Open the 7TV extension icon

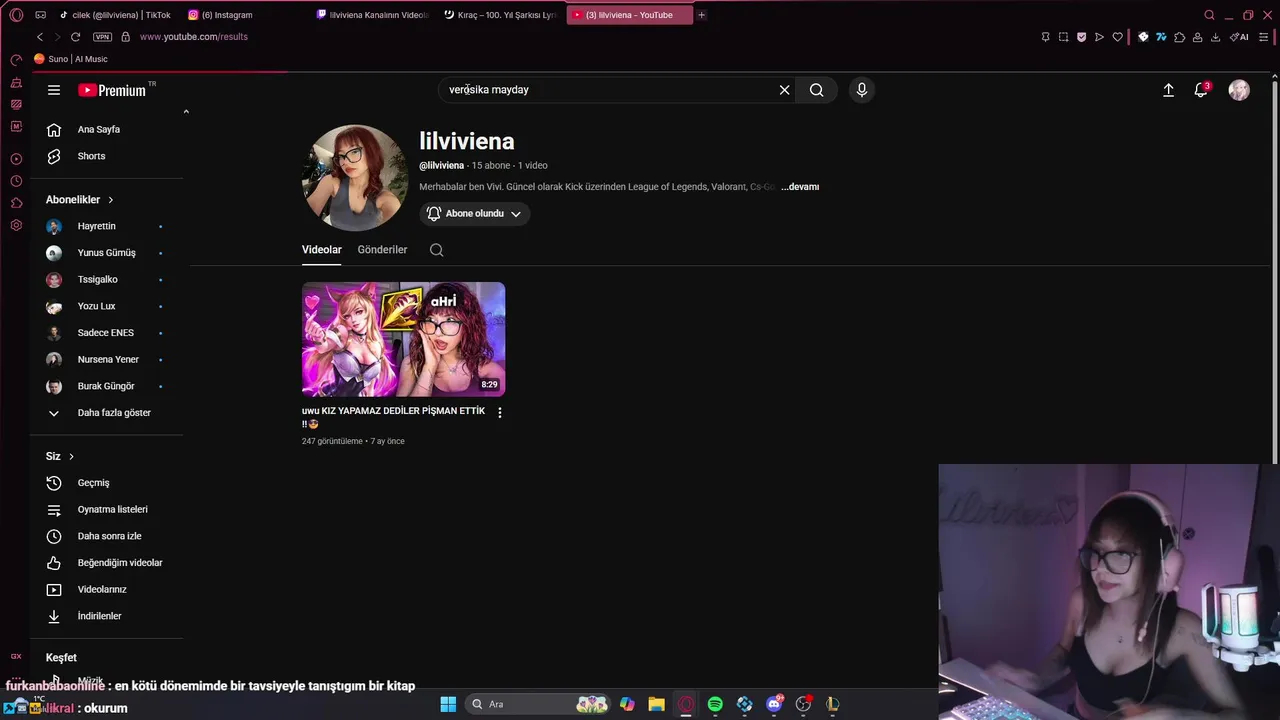pos(1161,37)
